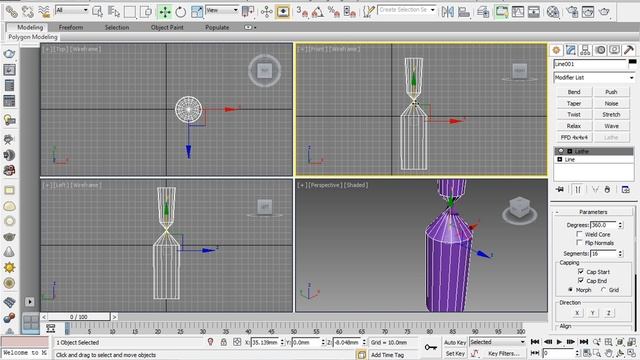Viewport: 640px width, 360px height.
Task: Open Create Selection Set dropdown
Action: [x=407, y=10]
